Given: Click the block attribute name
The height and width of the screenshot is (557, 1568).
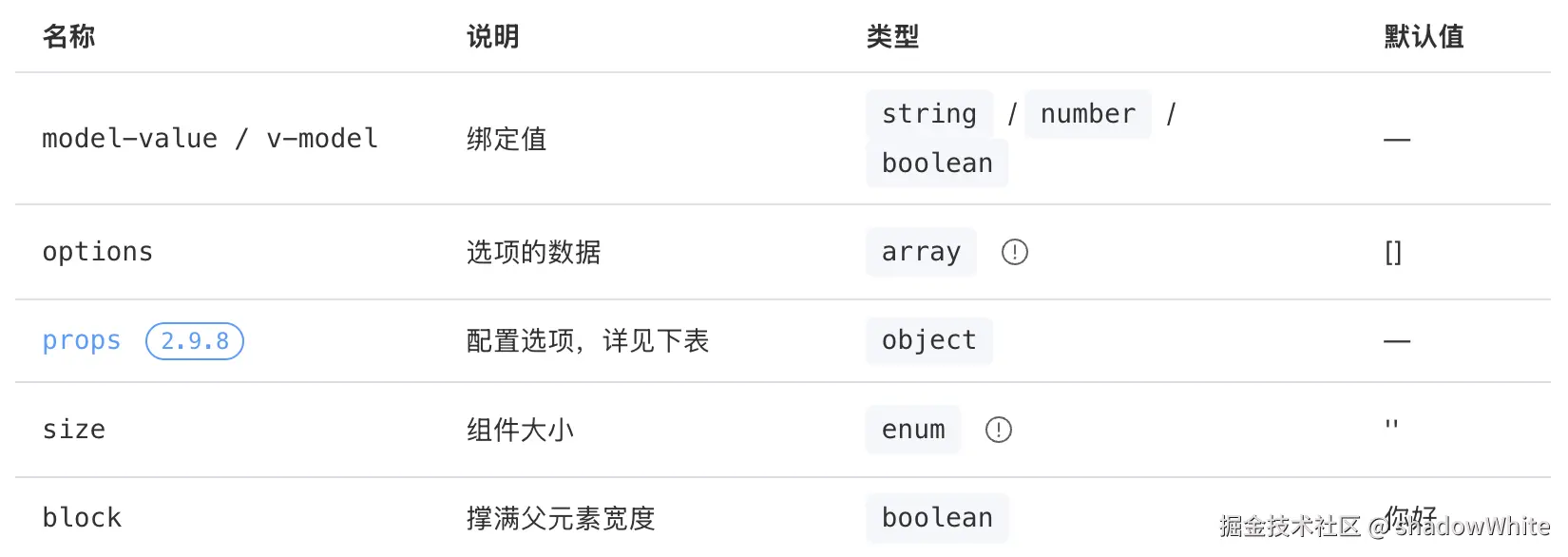Looking at the screenshot, I should pos(82,518).
